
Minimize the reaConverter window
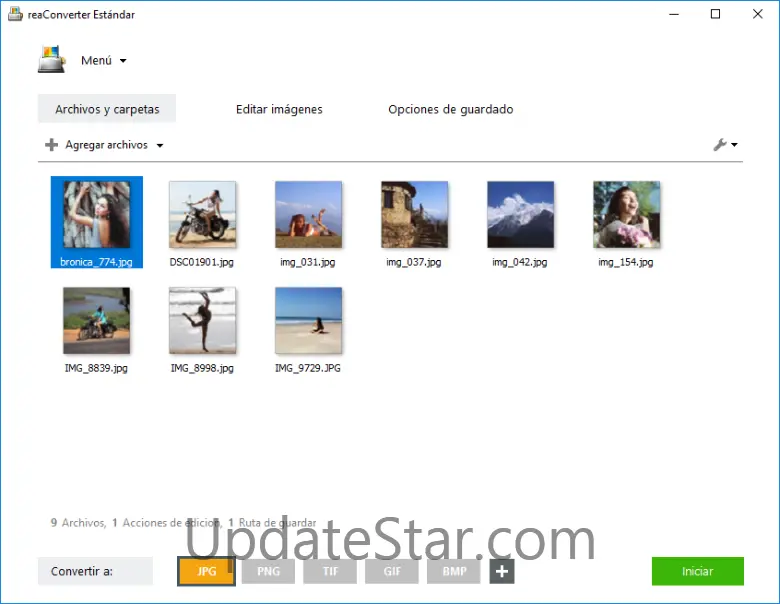(674, 14)
